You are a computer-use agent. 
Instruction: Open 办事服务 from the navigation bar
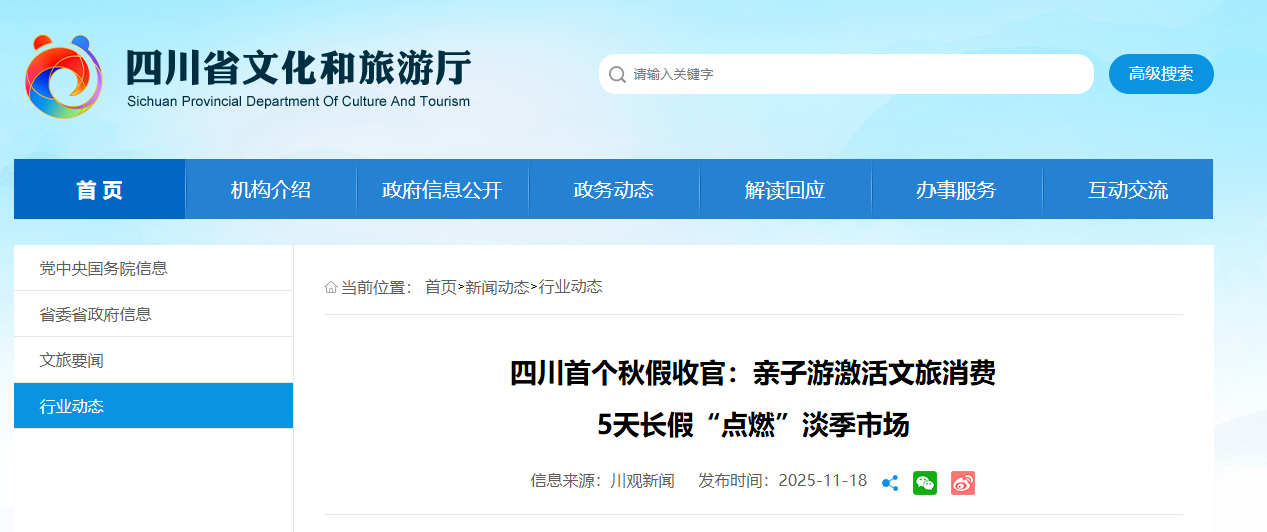(x=956, y=190)
